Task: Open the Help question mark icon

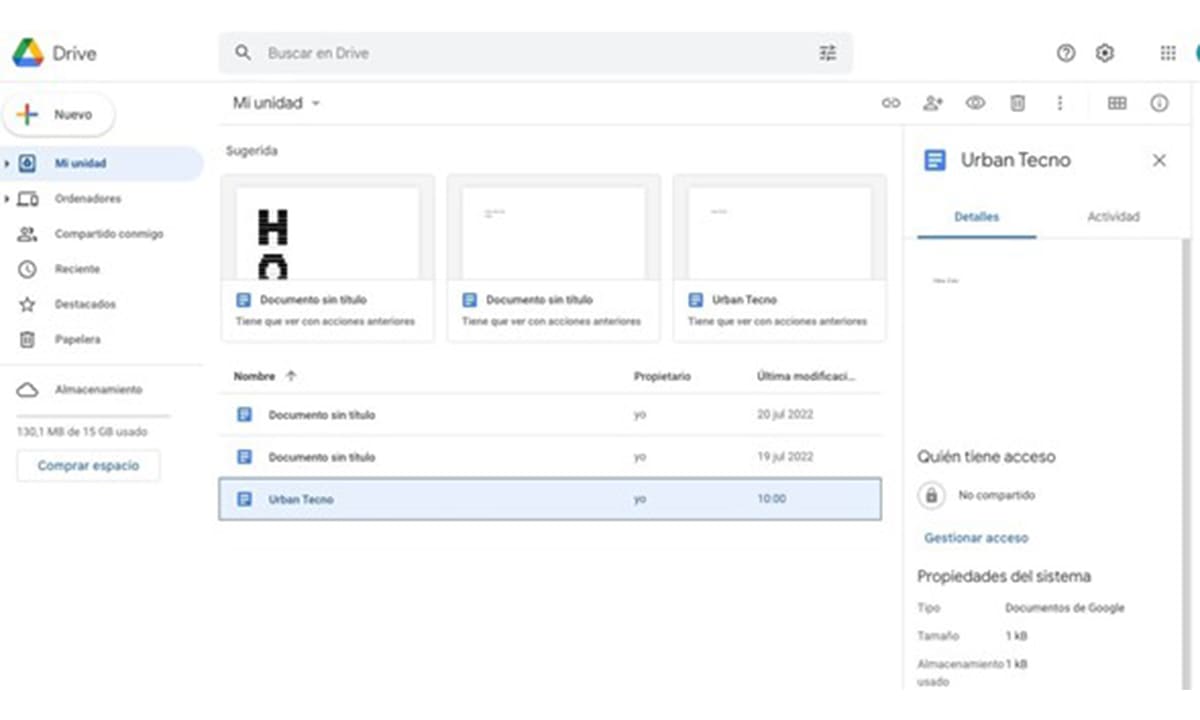Action: click(1066, 53)
